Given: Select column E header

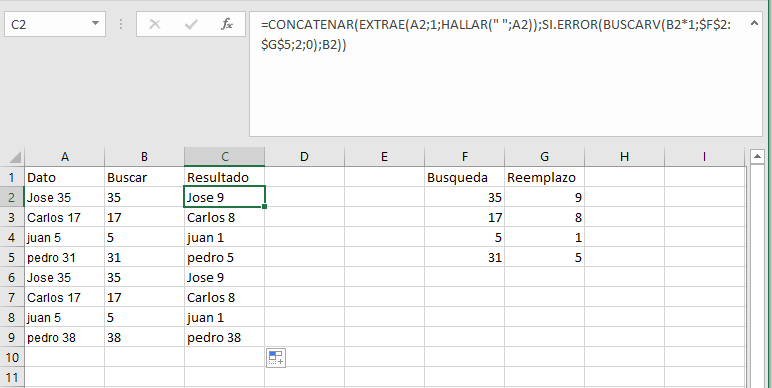Looking at the screenshot, I should (384, 157).
